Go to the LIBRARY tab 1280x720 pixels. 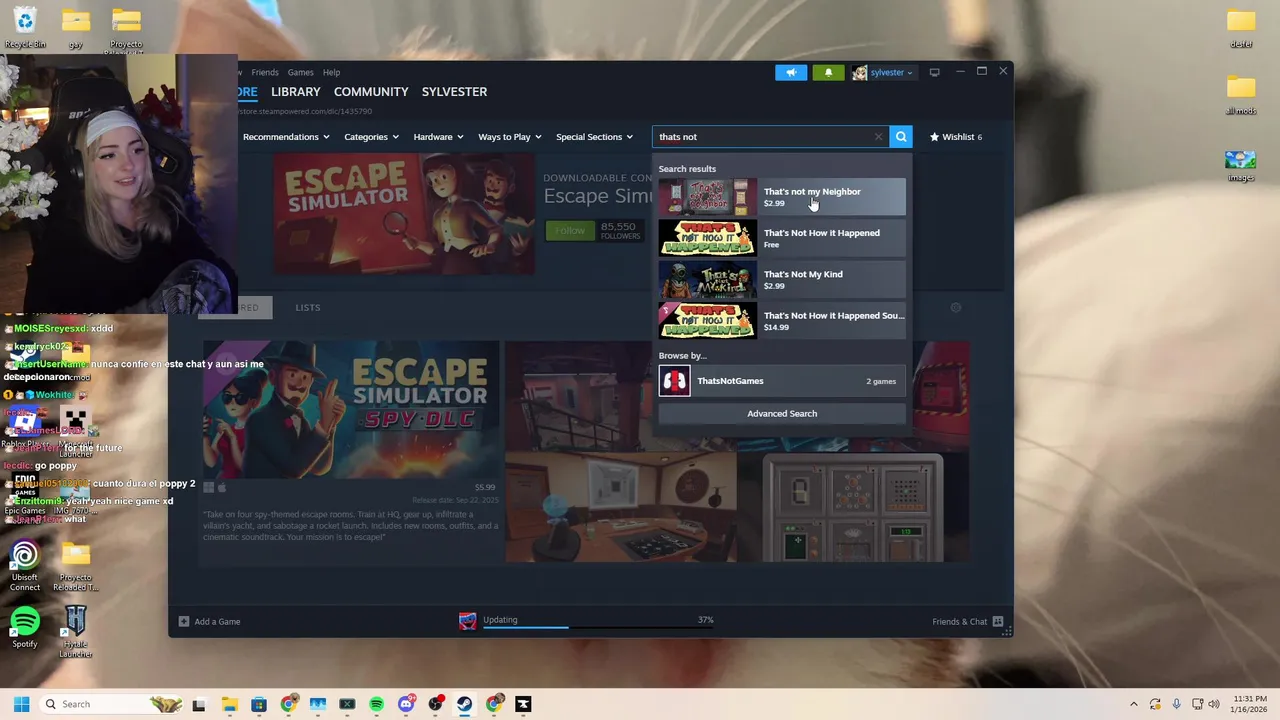click(296, 91)
